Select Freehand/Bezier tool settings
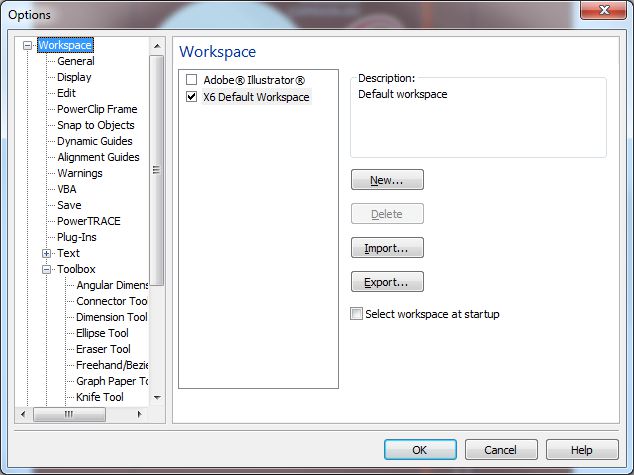 112,365
